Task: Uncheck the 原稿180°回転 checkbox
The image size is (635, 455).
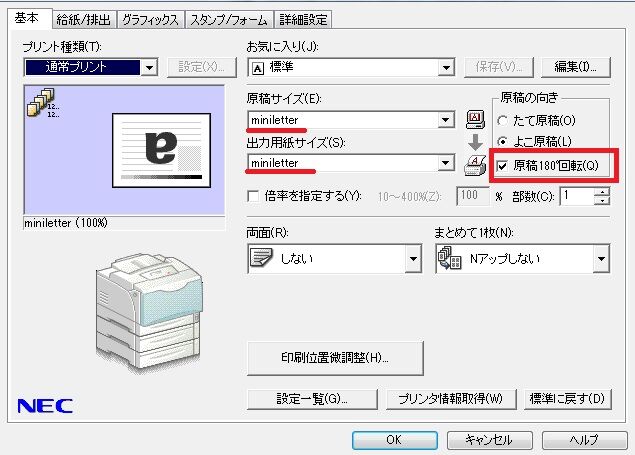Action: click(x=502, y=166)
